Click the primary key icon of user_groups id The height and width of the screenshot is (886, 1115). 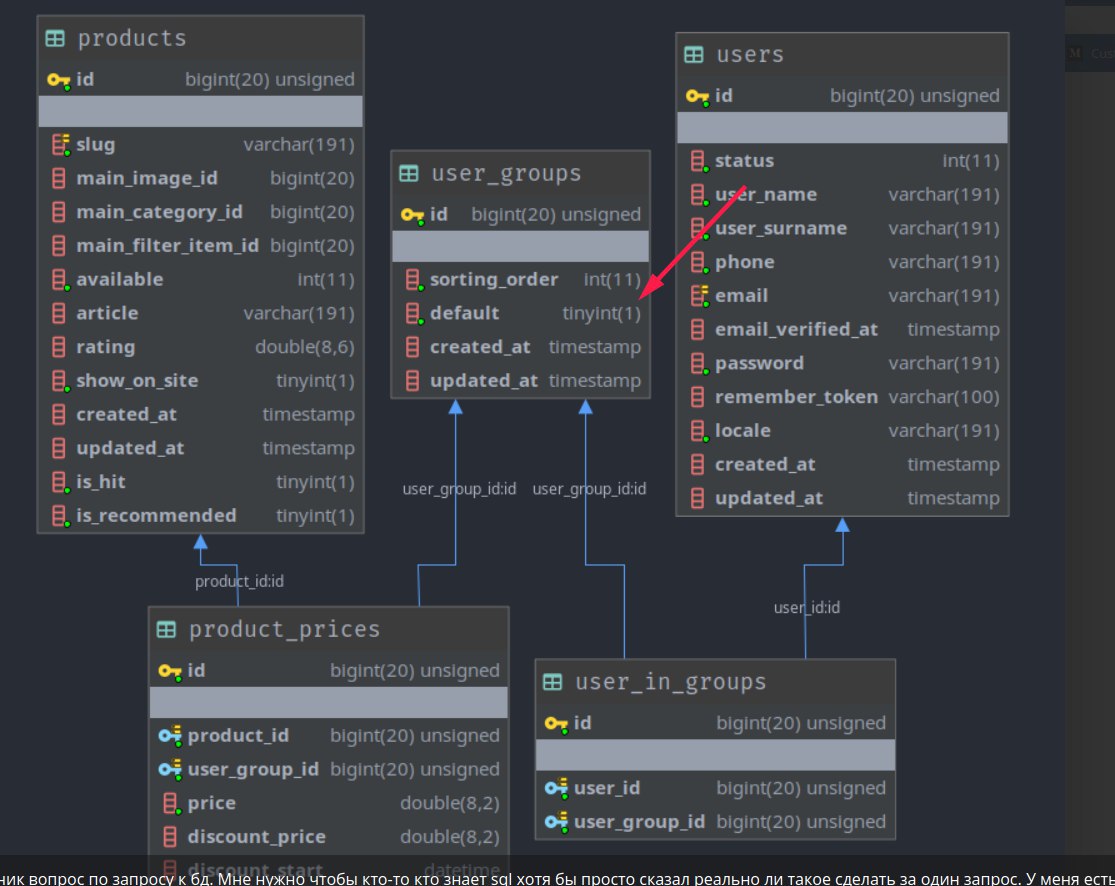point(412,215)
